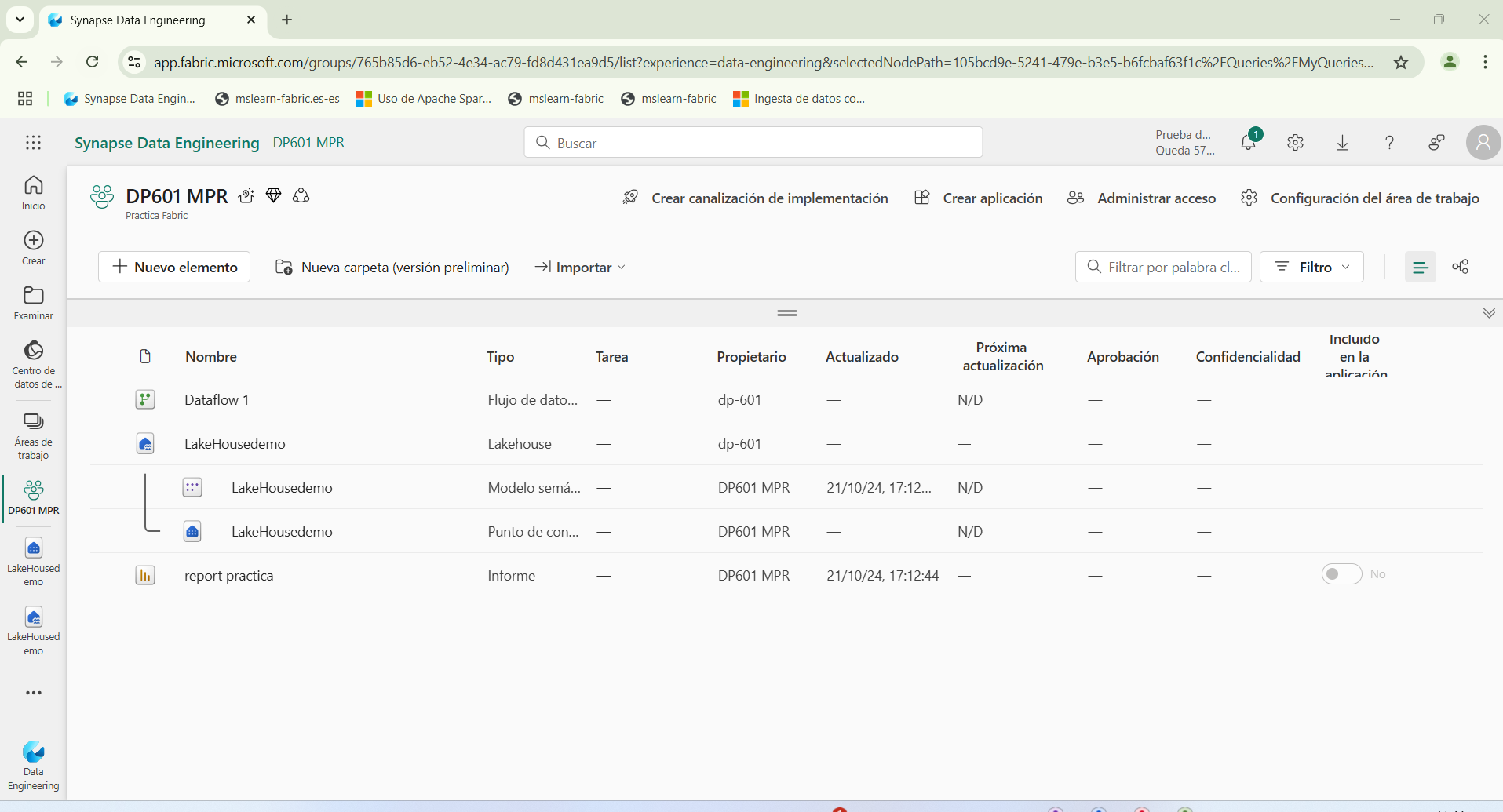Bookmark this page with star icon

pyautogui.click(x=1401, y=62)
